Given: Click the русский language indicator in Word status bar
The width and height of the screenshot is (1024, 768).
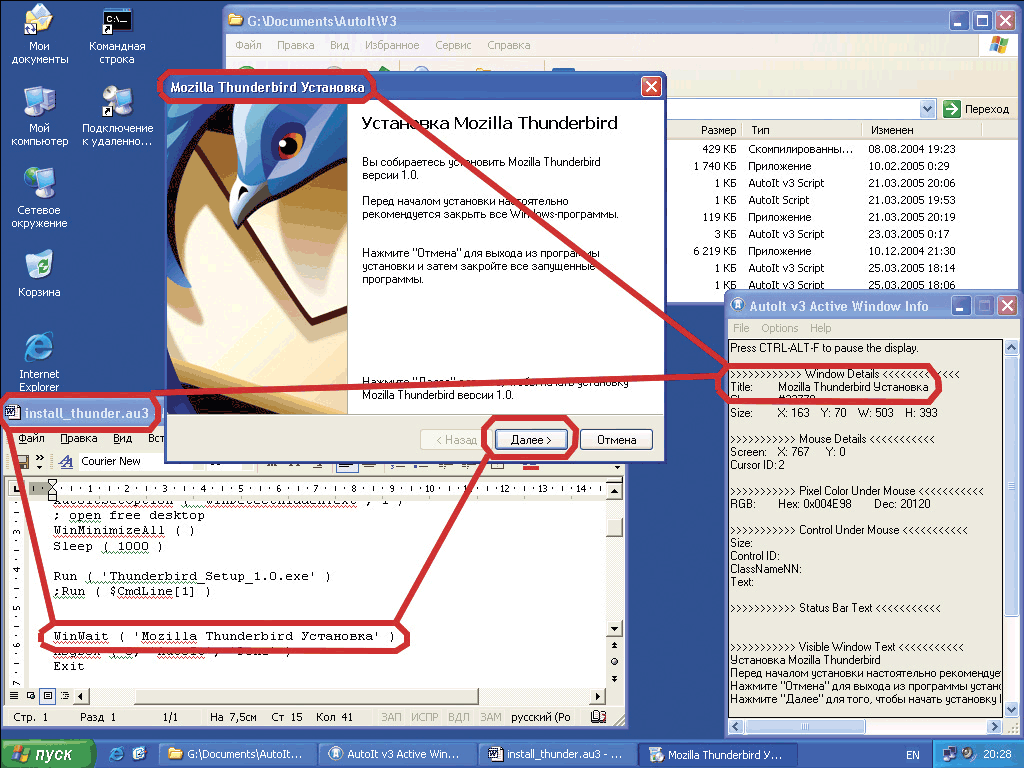Looking at the screenshot, I should pos(541,717).
